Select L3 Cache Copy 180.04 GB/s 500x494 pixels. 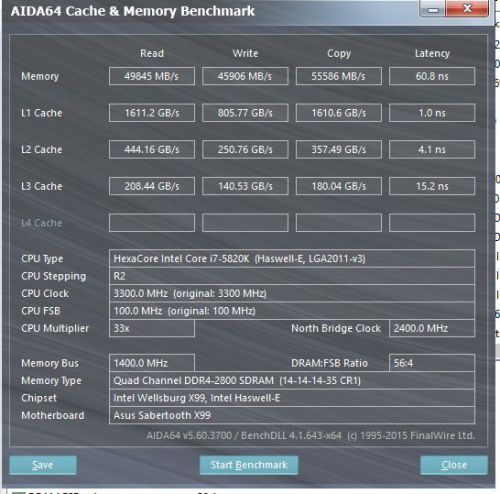click(339, 186)
